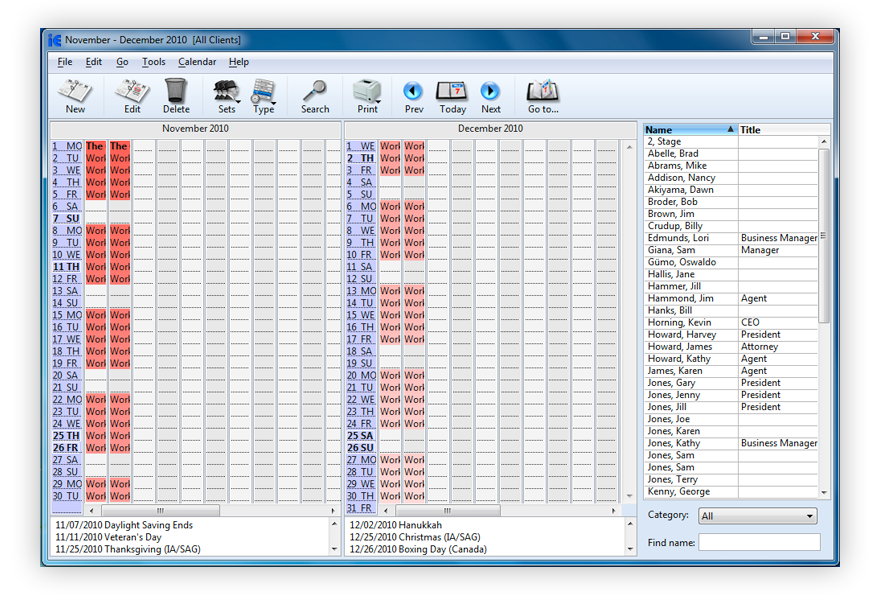Click the application icon in title bar
The image size is (880, 595).
[54, 40]
